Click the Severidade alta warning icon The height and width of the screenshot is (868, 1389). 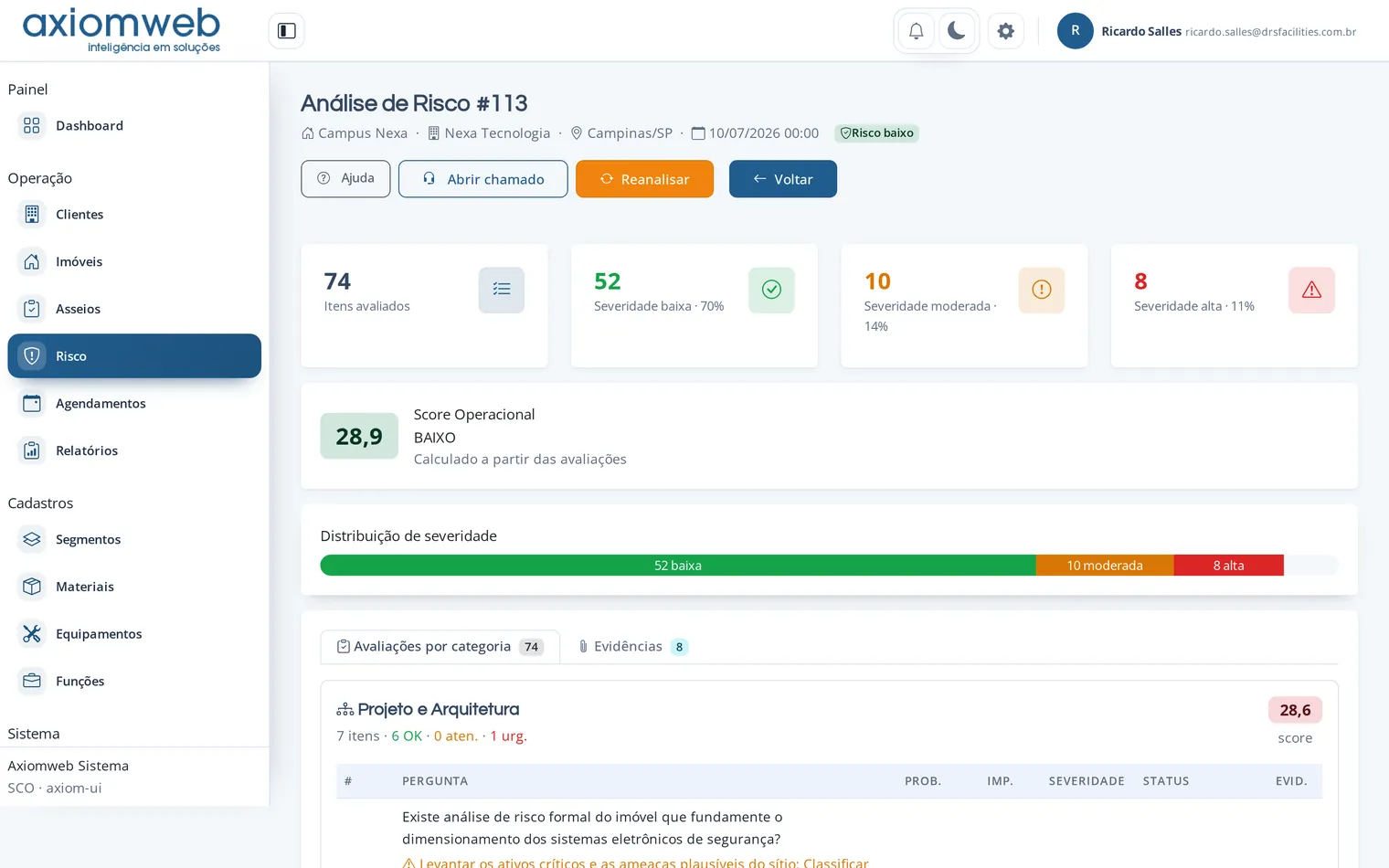click(x=1311, y=290)
